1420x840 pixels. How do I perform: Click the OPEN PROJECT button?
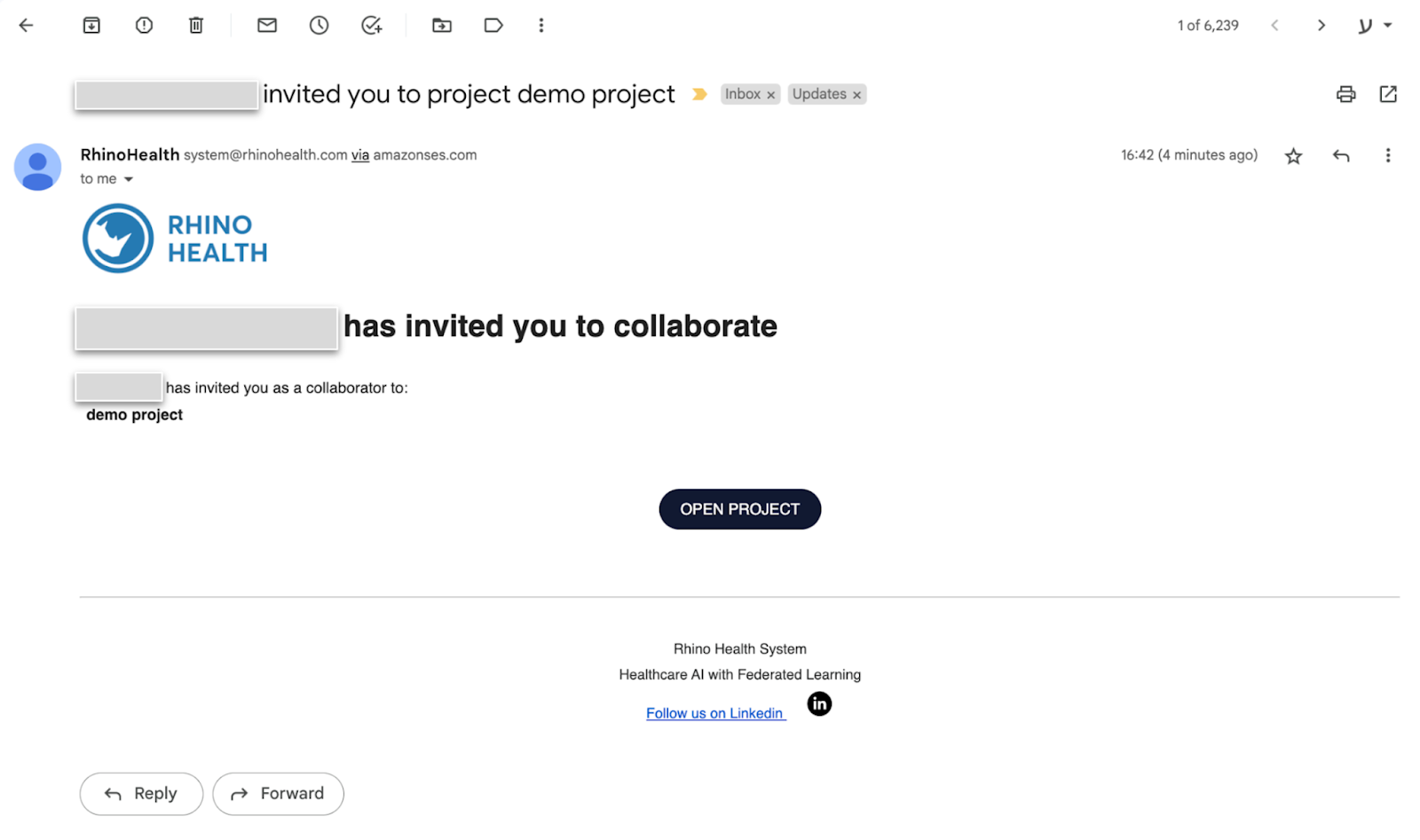(740, 509)
